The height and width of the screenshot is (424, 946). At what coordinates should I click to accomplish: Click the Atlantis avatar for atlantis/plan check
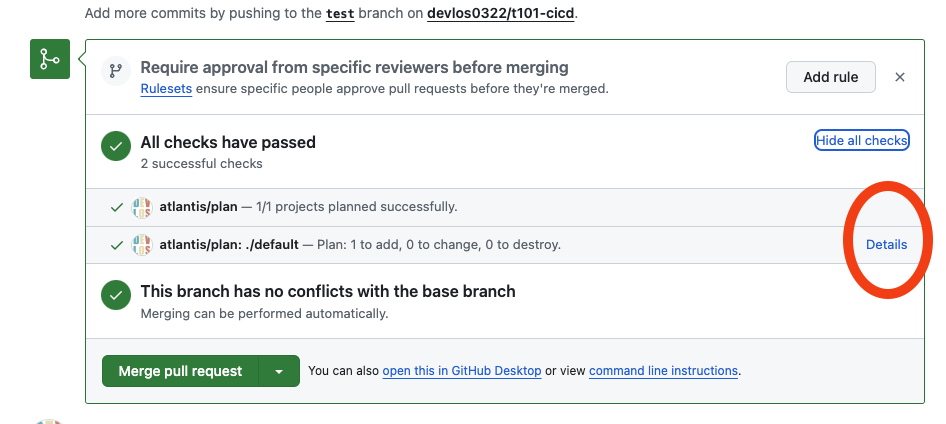(141, 207)
